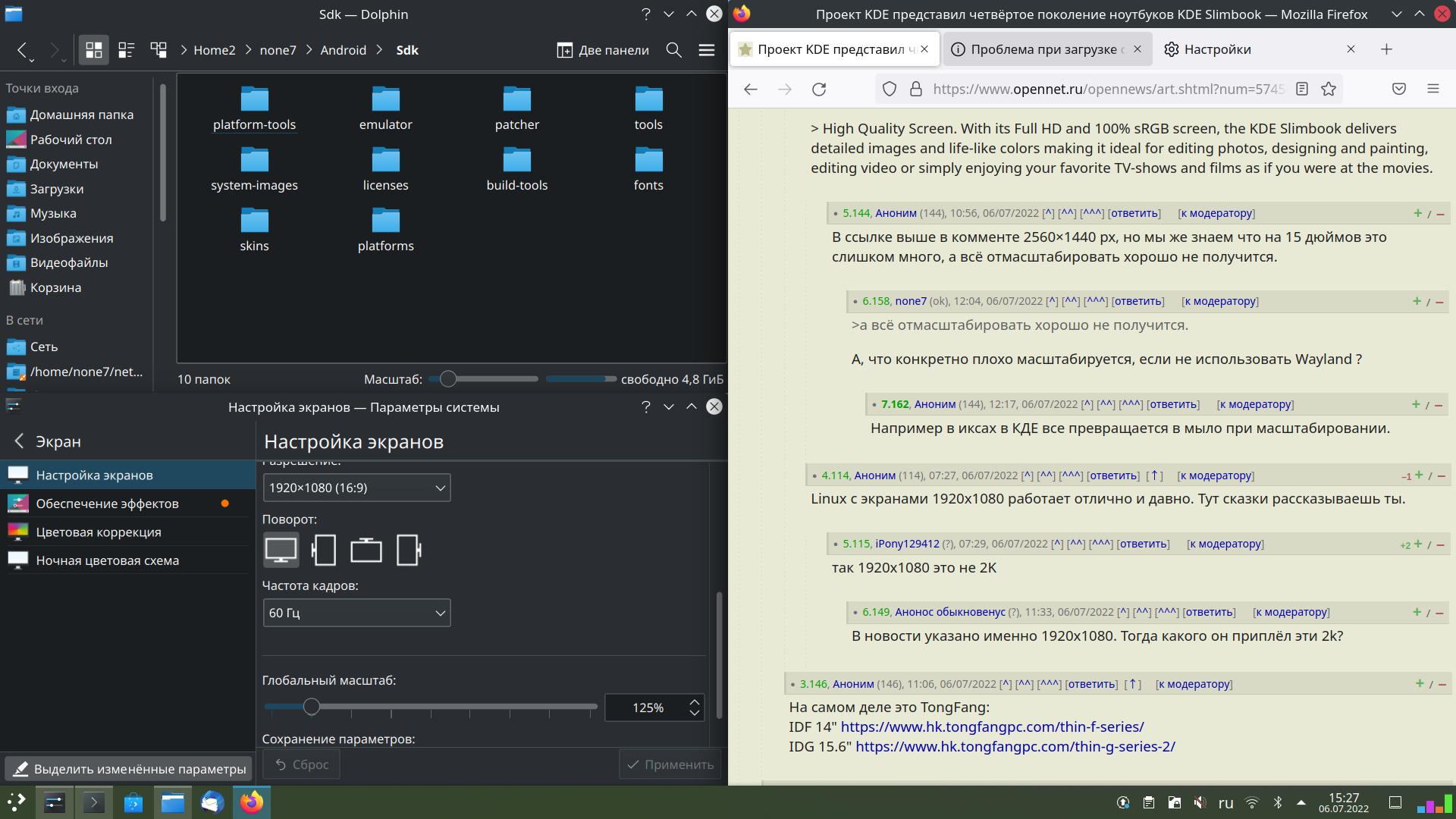Select rotate 90° counterclockwise orientation

(x=324, y=550)
